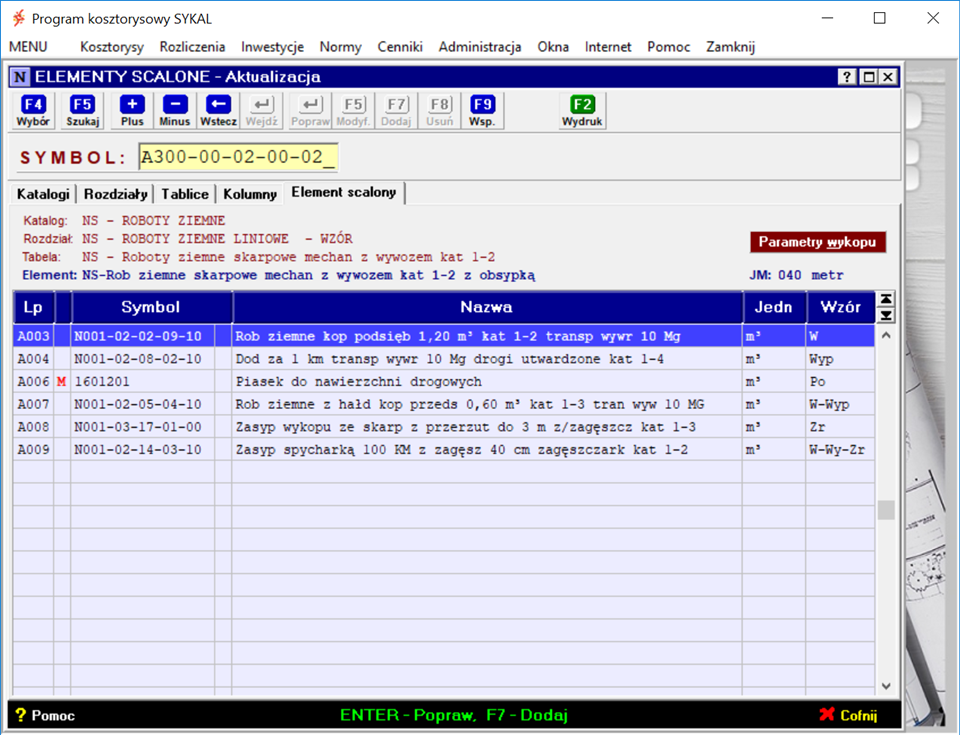The image size is (960, 735).
Task: Click the red M marker in row A006
Action: (x=61, y=382)
